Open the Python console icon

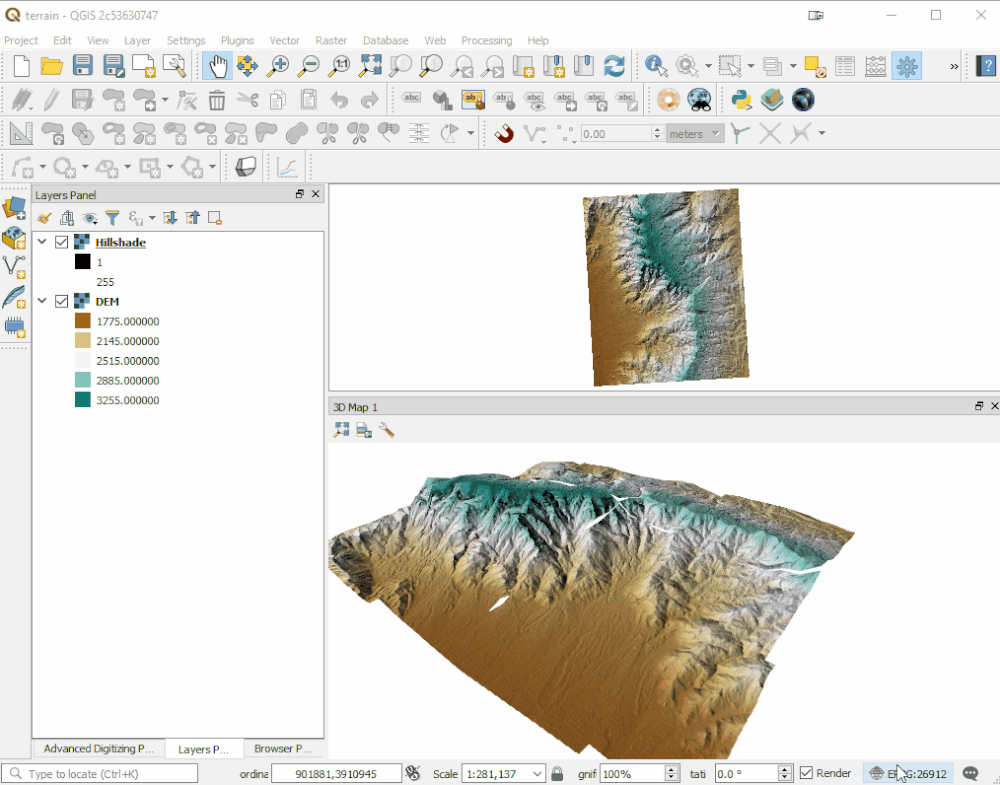pyautogui.click(x=741, y=99)
